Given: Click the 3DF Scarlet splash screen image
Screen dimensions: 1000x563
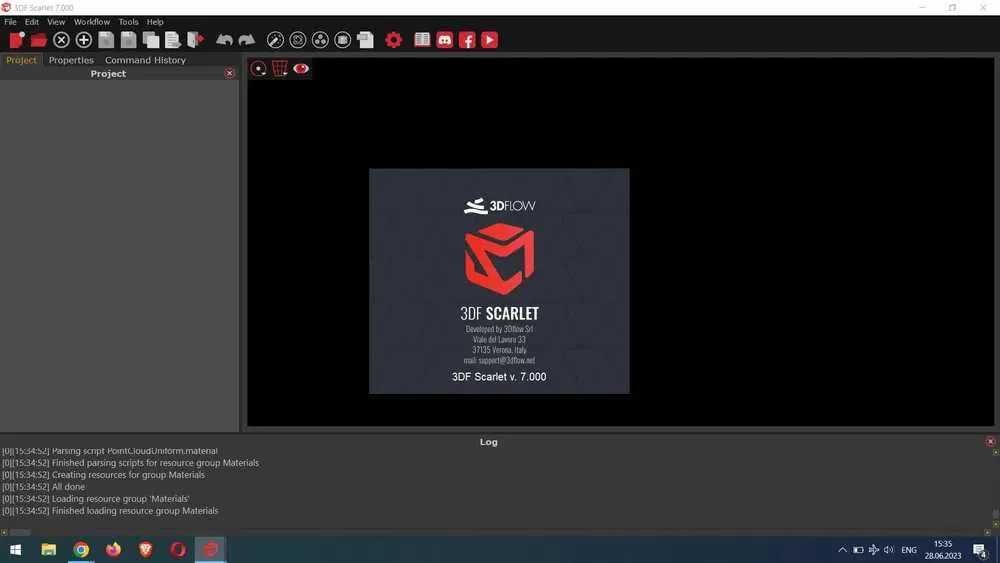Looking at the screenshot, I should click(x=499, y=281).
